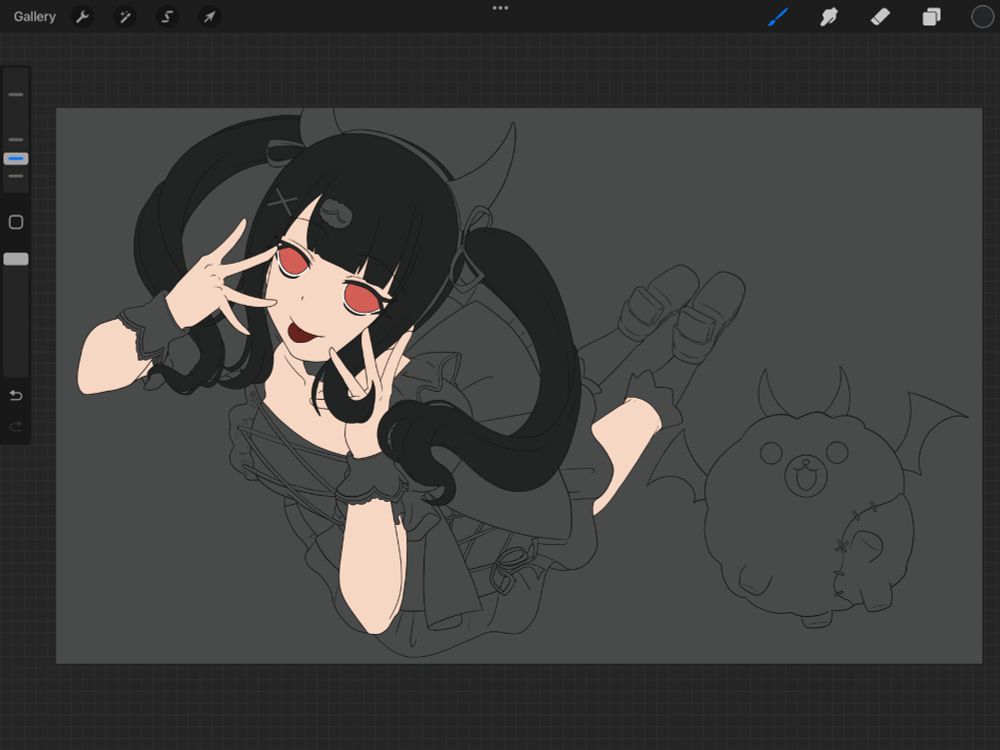The width and height of the screenshot is (1000, 750).
Task: Open the Actions wrench menu
Action: click(82, 17)
